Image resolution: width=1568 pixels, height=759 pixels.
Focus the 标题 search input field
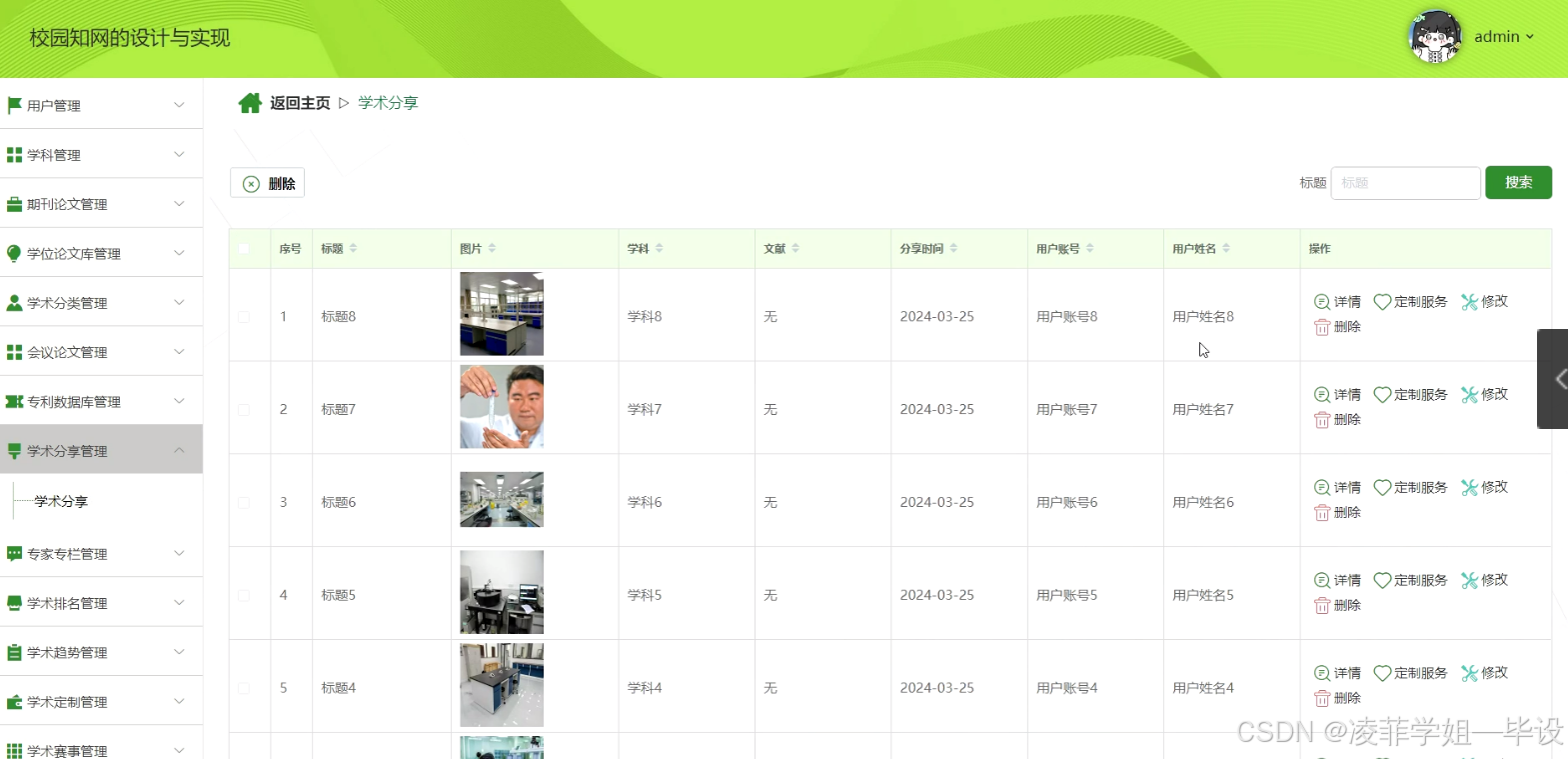pos(1405,183)
